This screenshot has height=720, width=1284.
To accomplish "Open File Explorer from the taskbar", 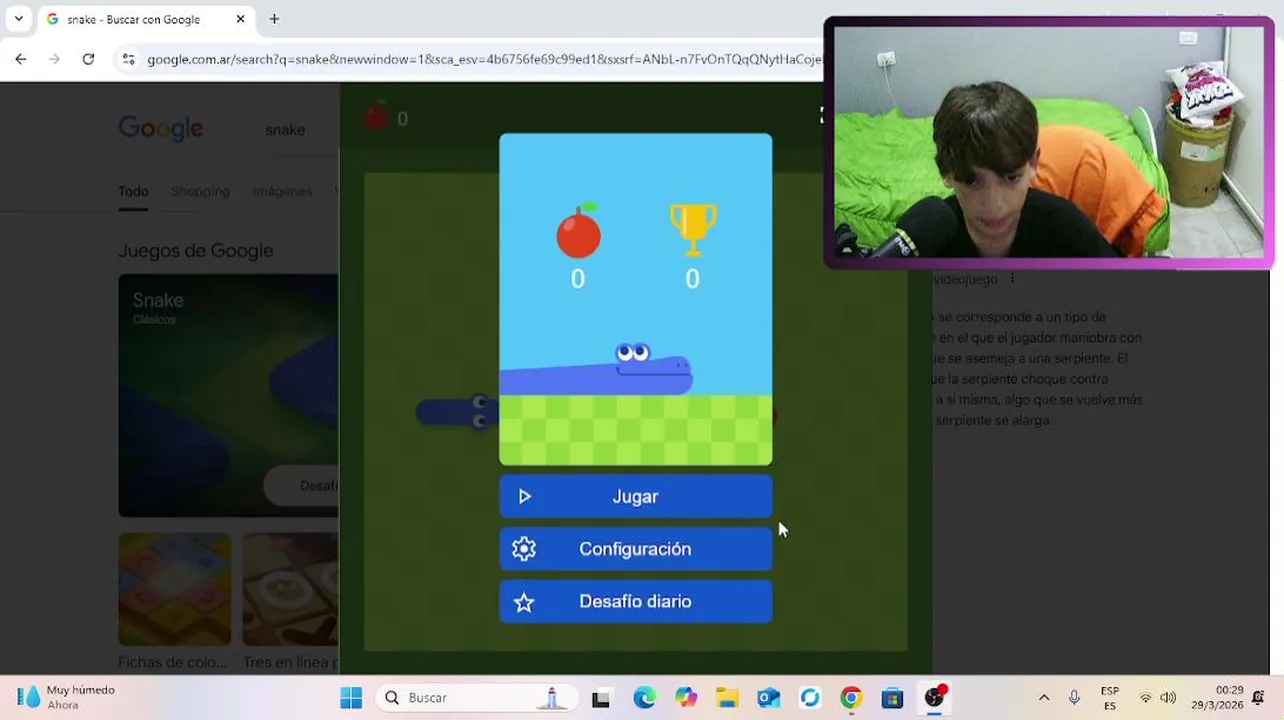I will click(727, 698).
